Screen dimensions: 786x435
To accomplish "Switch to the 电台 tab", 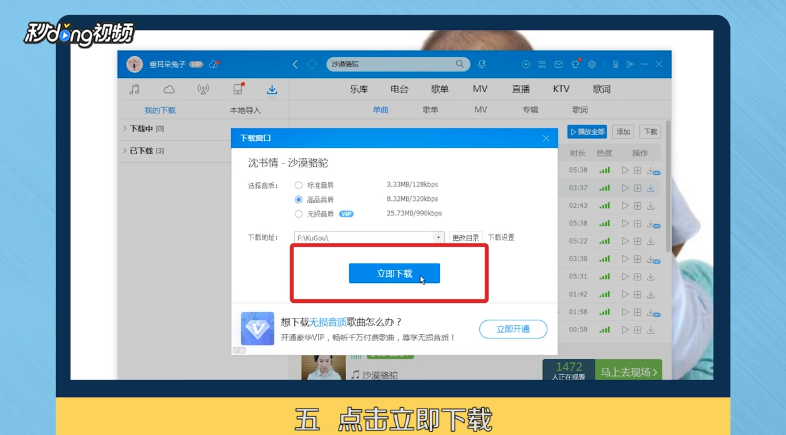I will (x=399, y=89).
